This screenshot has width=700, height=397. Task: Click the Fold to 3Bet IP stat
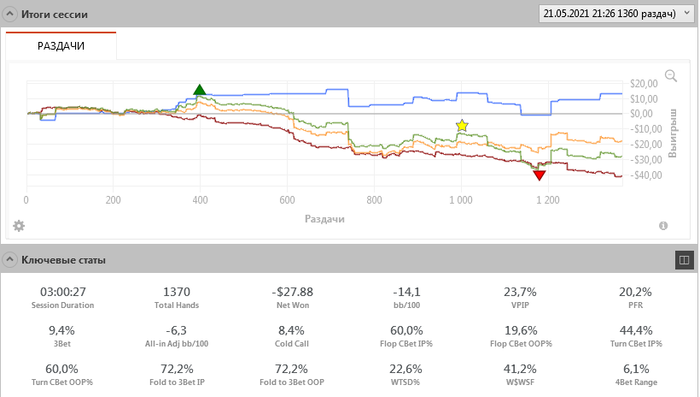(x=177, y=374)
